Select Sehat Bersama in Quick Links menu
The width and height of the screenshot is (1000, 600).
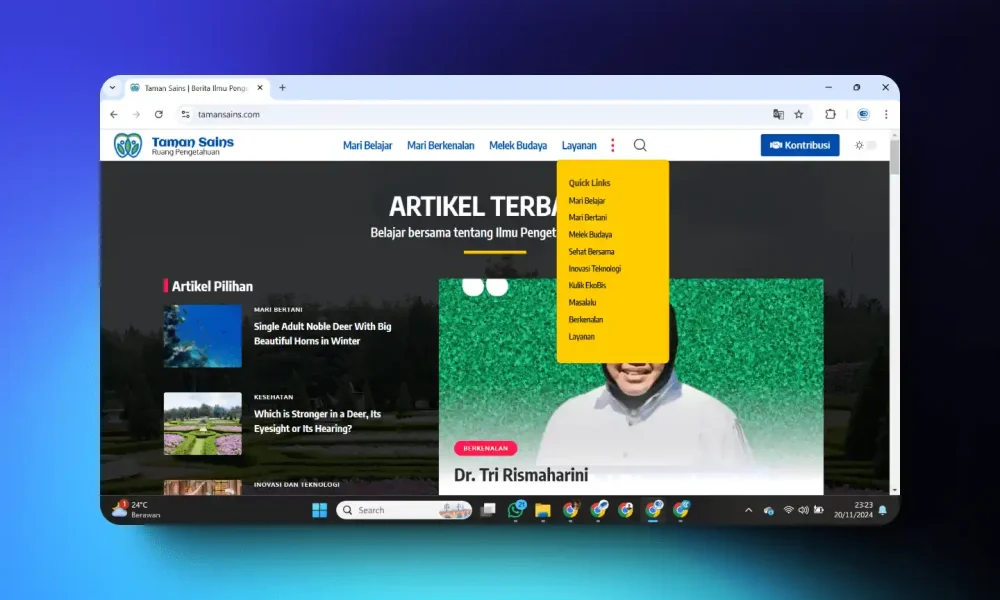coord(591,252)
